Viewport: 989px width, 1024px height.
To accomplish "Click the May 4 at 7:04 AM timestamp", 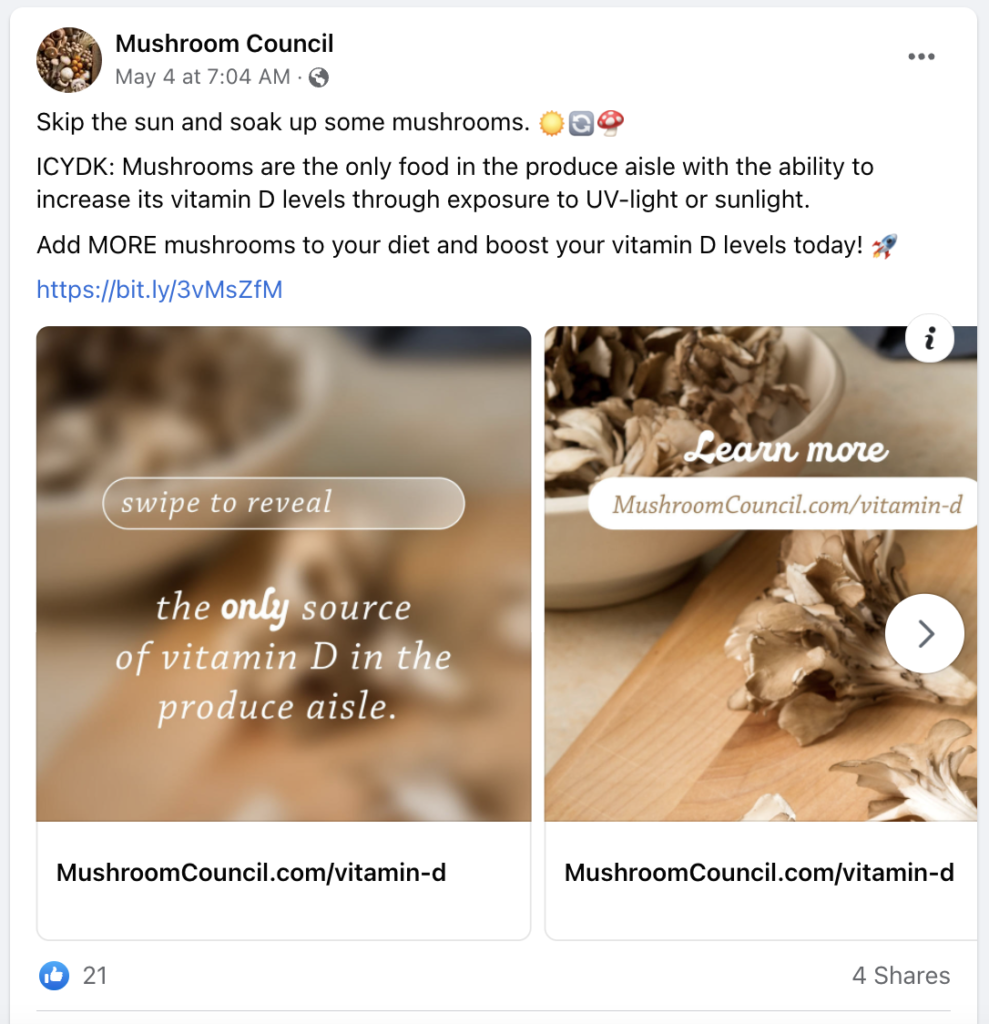I will pos(203,77).
